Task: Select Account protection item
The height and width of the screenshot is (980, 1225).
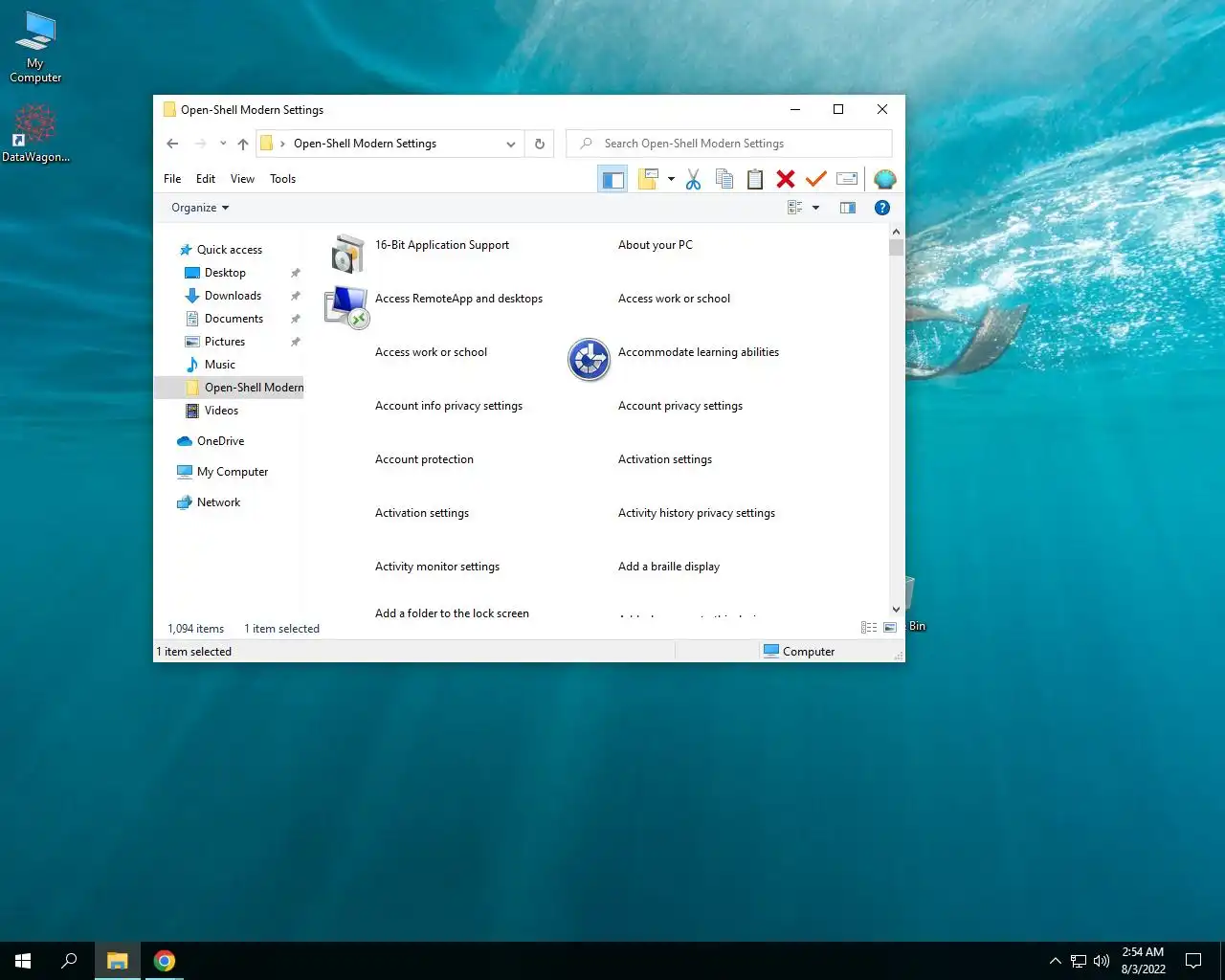Action: [x=424, y=459]
